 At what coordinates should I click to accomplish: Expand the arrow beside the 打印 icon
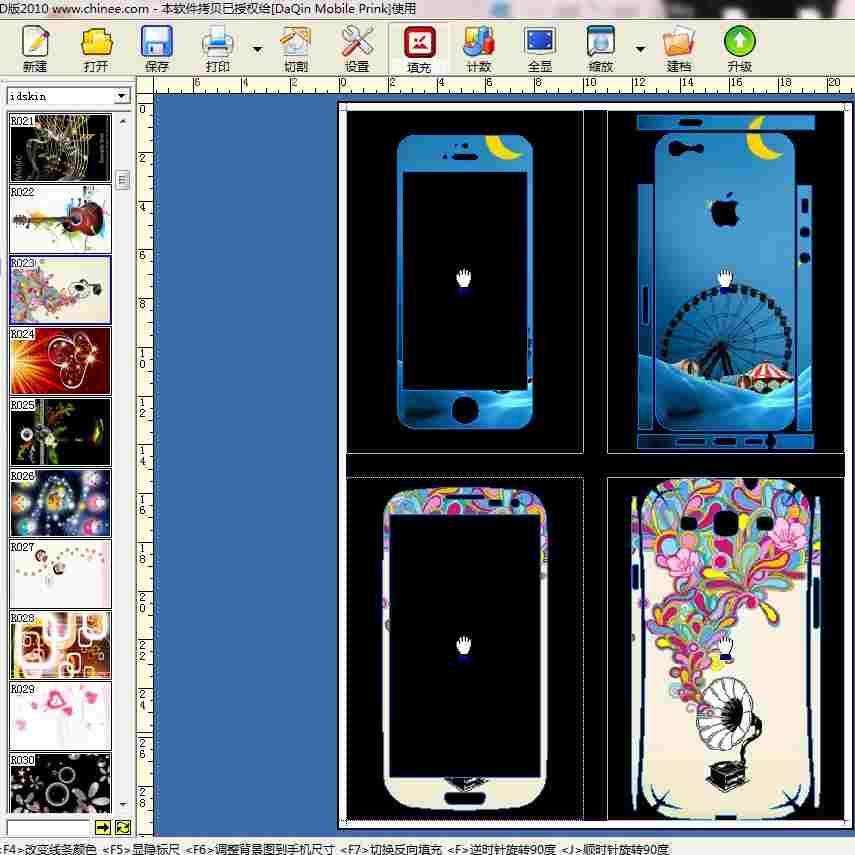pyautogui.click(x=257, y=49)
